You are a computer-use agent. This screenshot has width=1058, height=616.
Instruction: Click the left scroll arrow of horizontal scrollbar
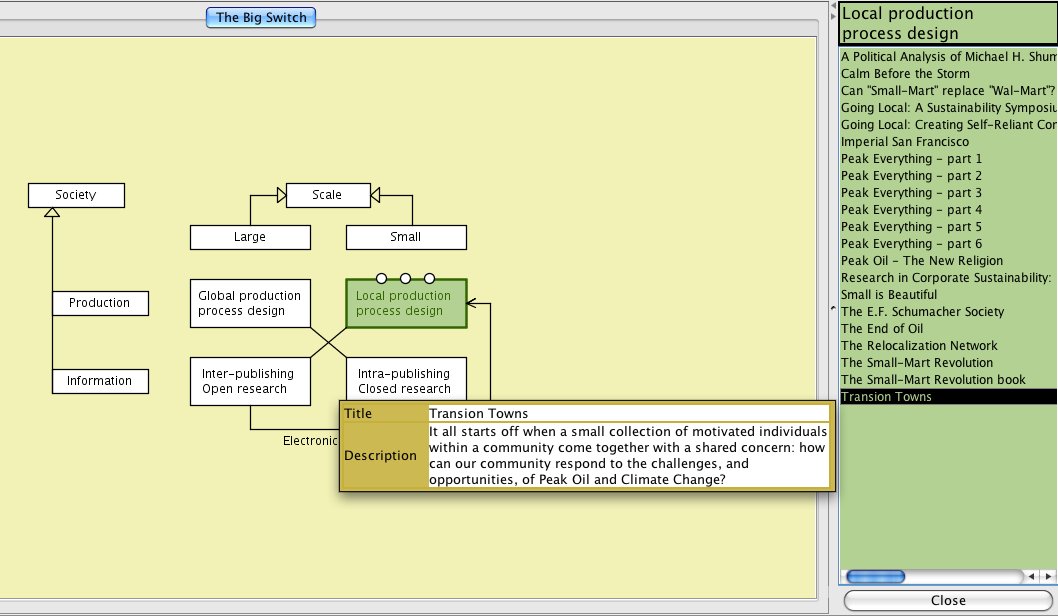(x=1031, y=577)
